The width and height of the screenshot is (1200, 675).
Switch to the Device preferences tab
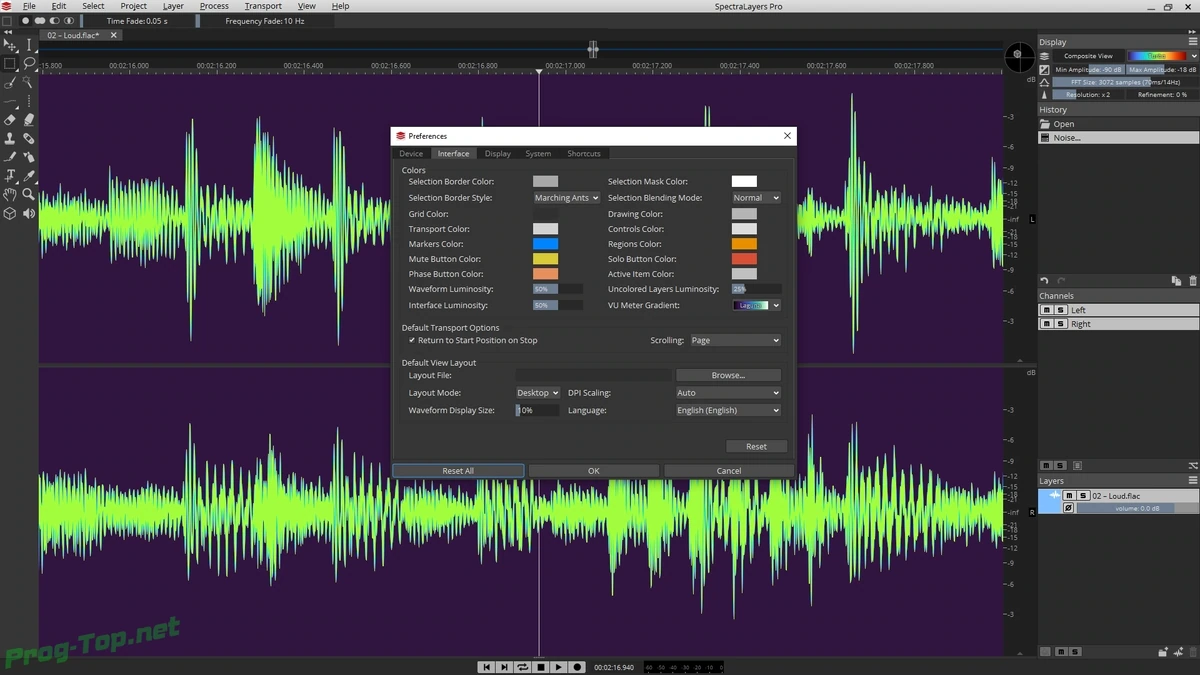[x=411, y=154]
